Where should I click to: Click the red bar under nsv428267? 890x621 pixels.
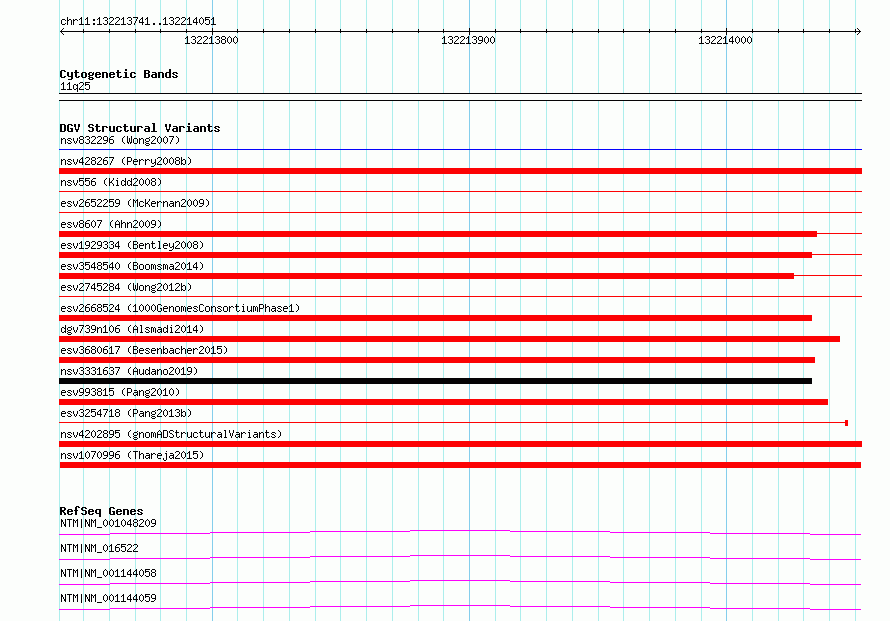[460, 171]
